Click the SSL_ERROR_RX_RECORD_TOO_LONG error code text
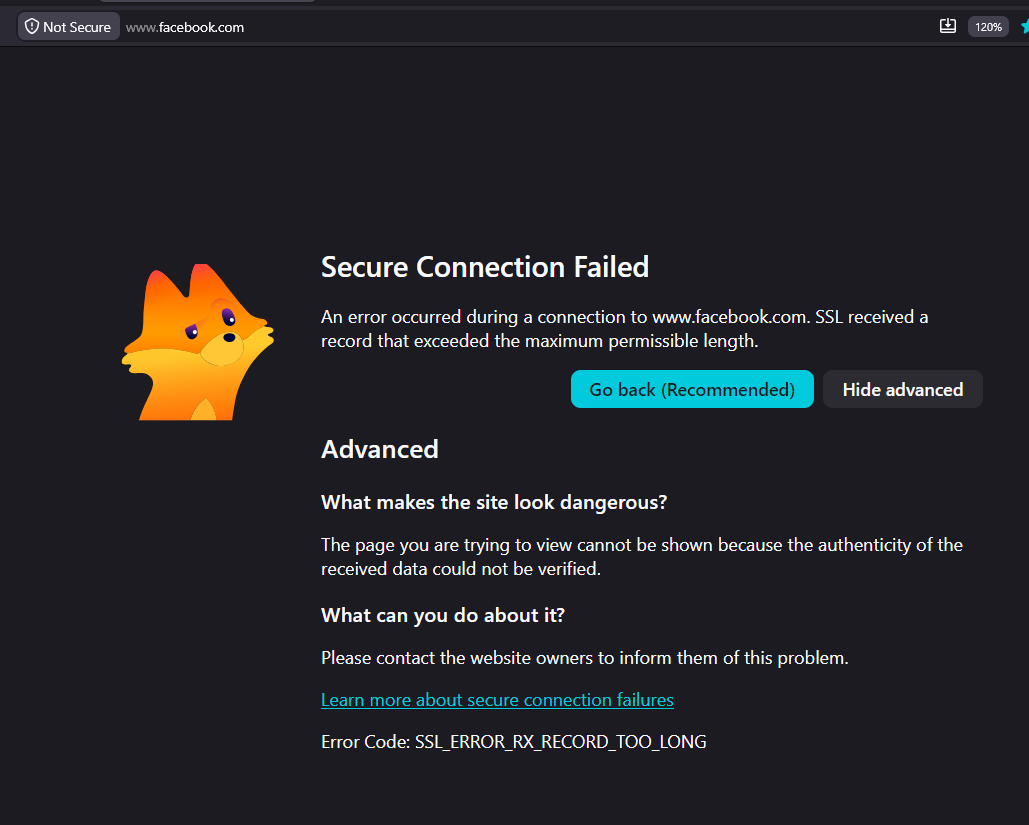 pos(560,742)
